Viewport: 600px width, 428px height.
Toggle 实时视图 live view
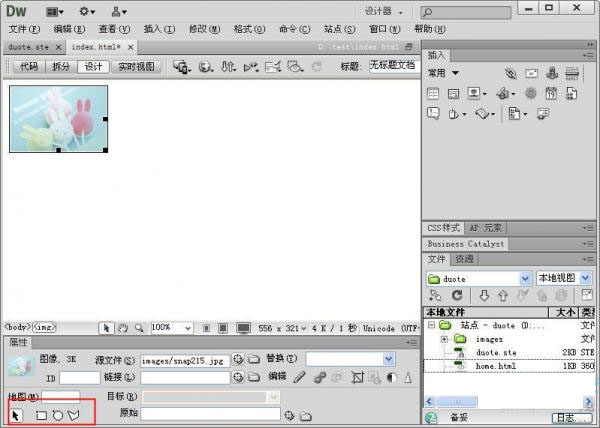point(136,67)
